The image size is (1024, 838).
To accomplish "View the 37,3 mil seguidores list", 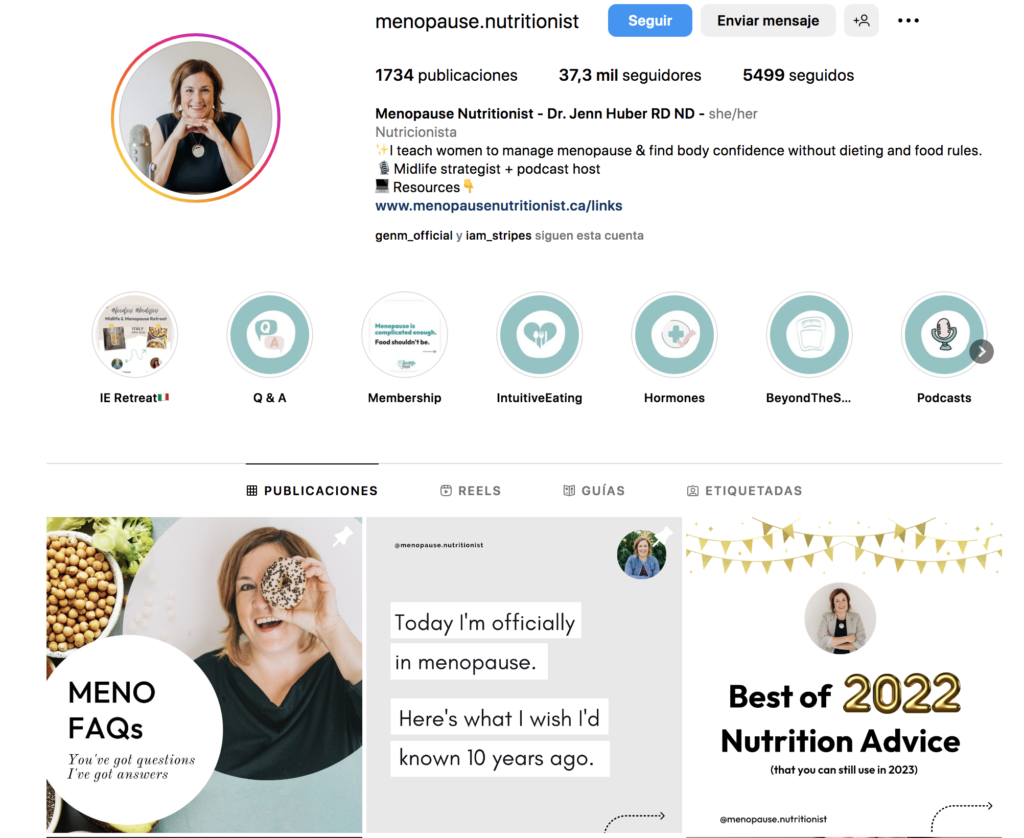I will coord(630,75).
